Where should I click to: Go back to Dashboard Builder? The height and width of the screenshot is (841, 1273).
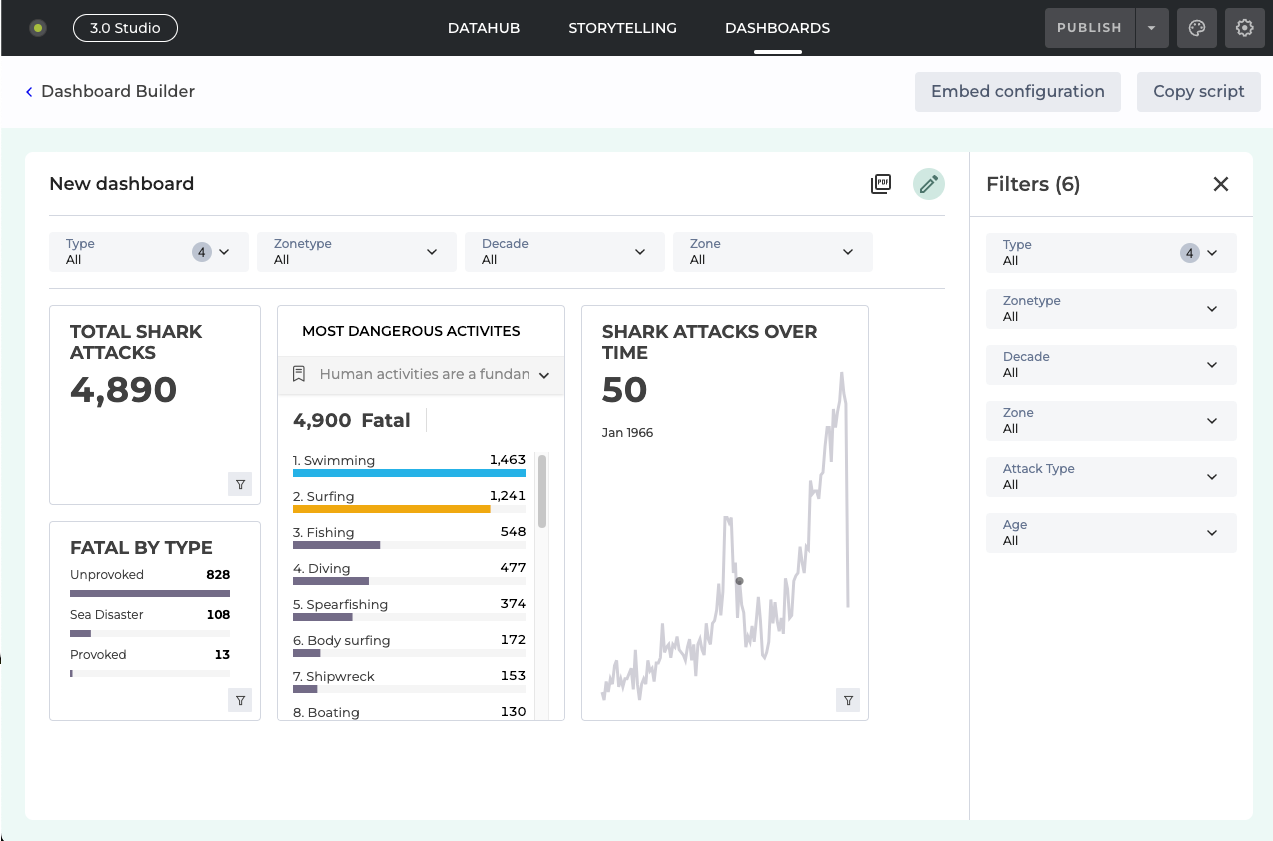[110, 92]
